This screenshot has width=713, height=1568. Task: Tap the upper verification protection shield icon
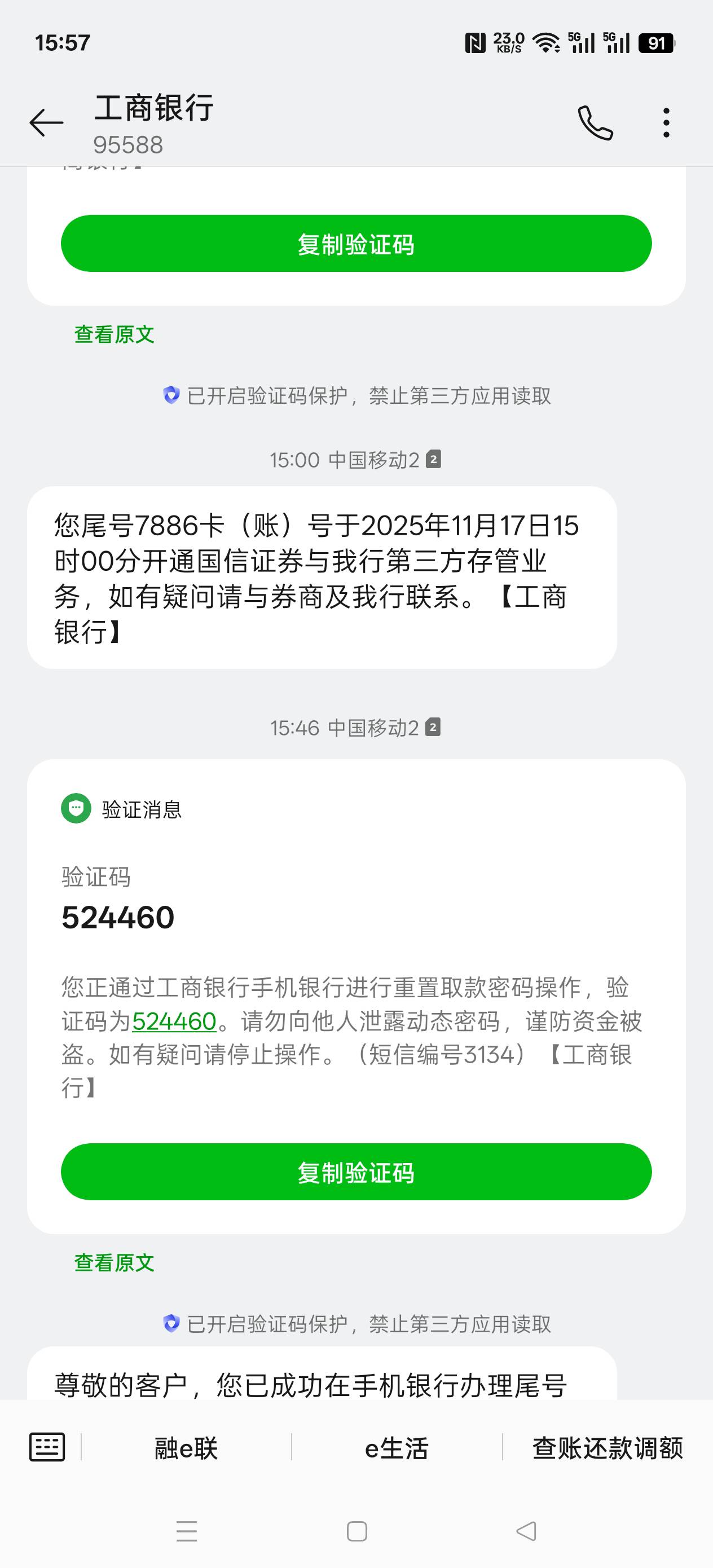pyautogui.click(x=171, y=395)
